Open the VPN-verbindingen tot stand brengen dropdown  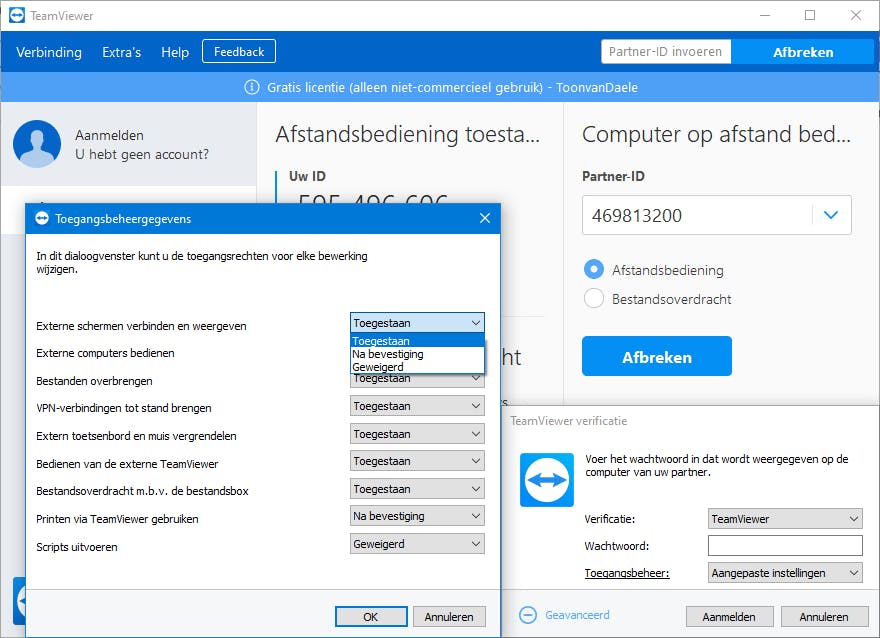(417, 406)
